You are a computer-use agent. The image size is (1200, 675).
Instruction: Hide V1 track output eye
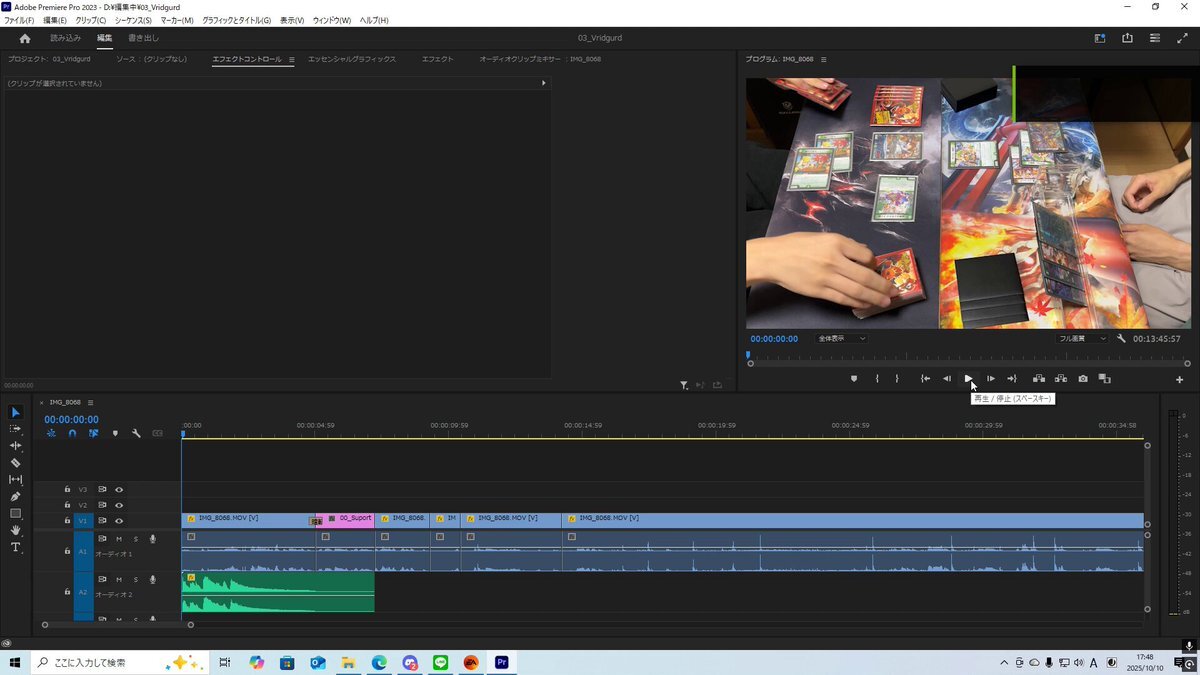[119, 520]
